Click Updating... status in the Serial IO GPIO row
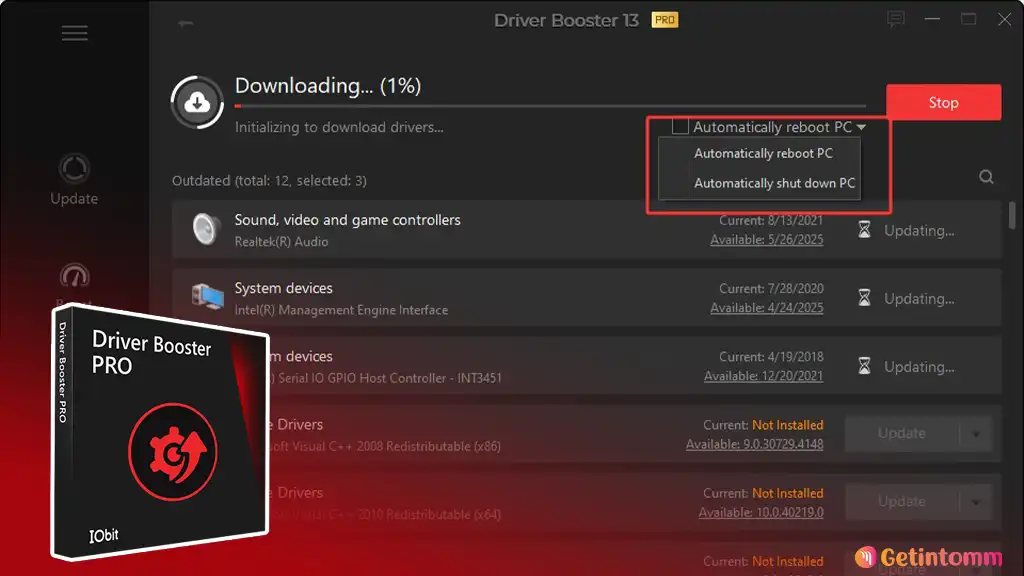 pos(919,367)
